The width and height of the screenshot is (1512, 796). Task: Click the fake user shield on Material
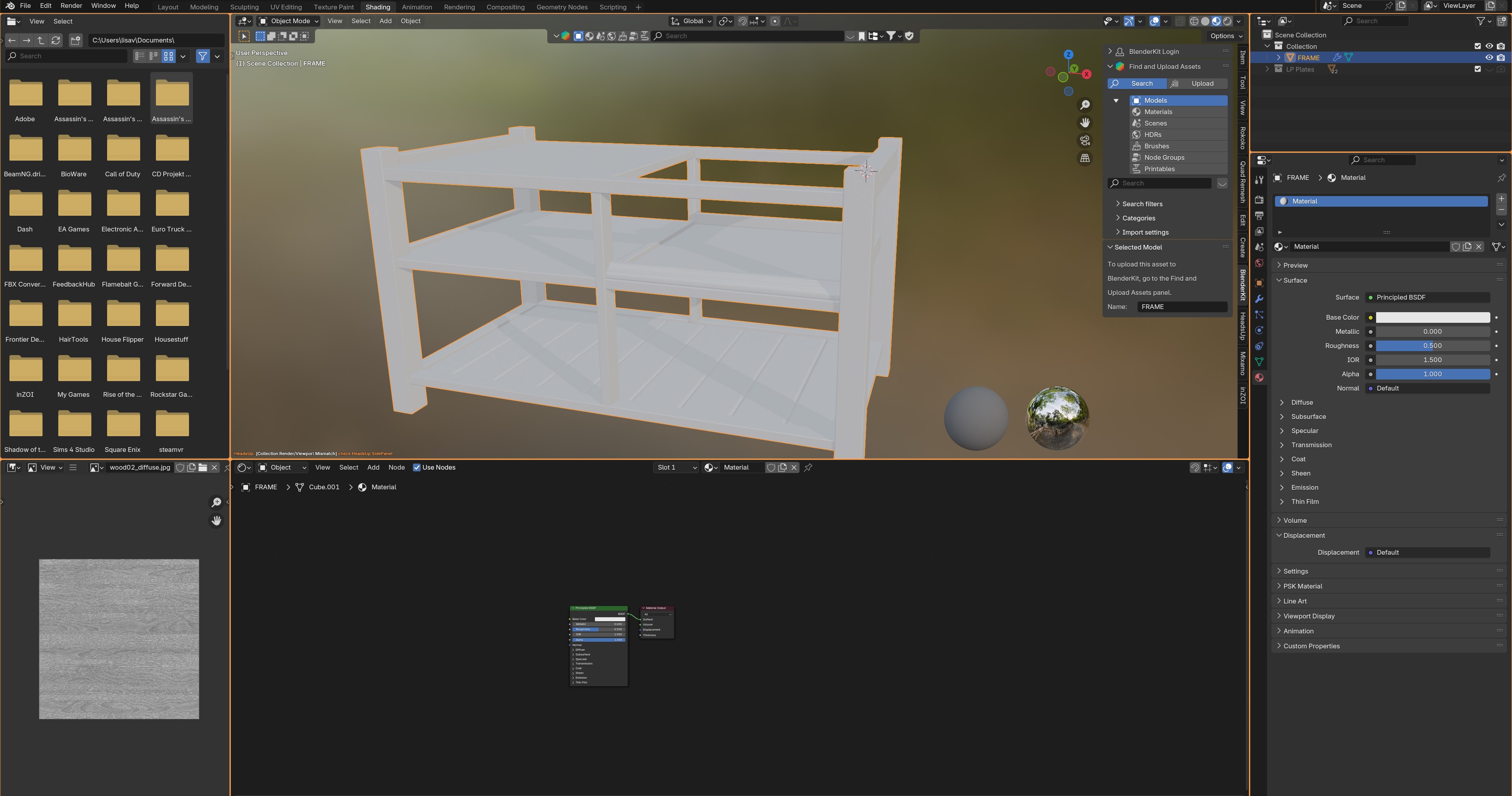coord(1456,246)
